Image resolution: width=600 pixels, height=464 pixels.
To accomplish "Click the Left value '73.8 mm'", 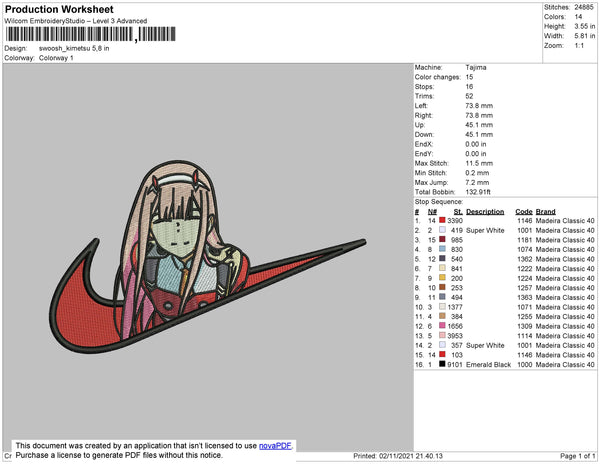I will coord(479,106).
